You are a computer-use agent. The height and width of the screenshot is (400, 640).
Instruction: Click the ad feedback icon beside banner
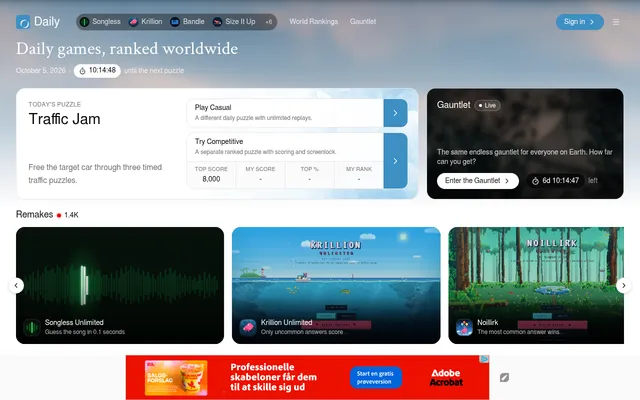pyautogui.click(x=504, y=378)
